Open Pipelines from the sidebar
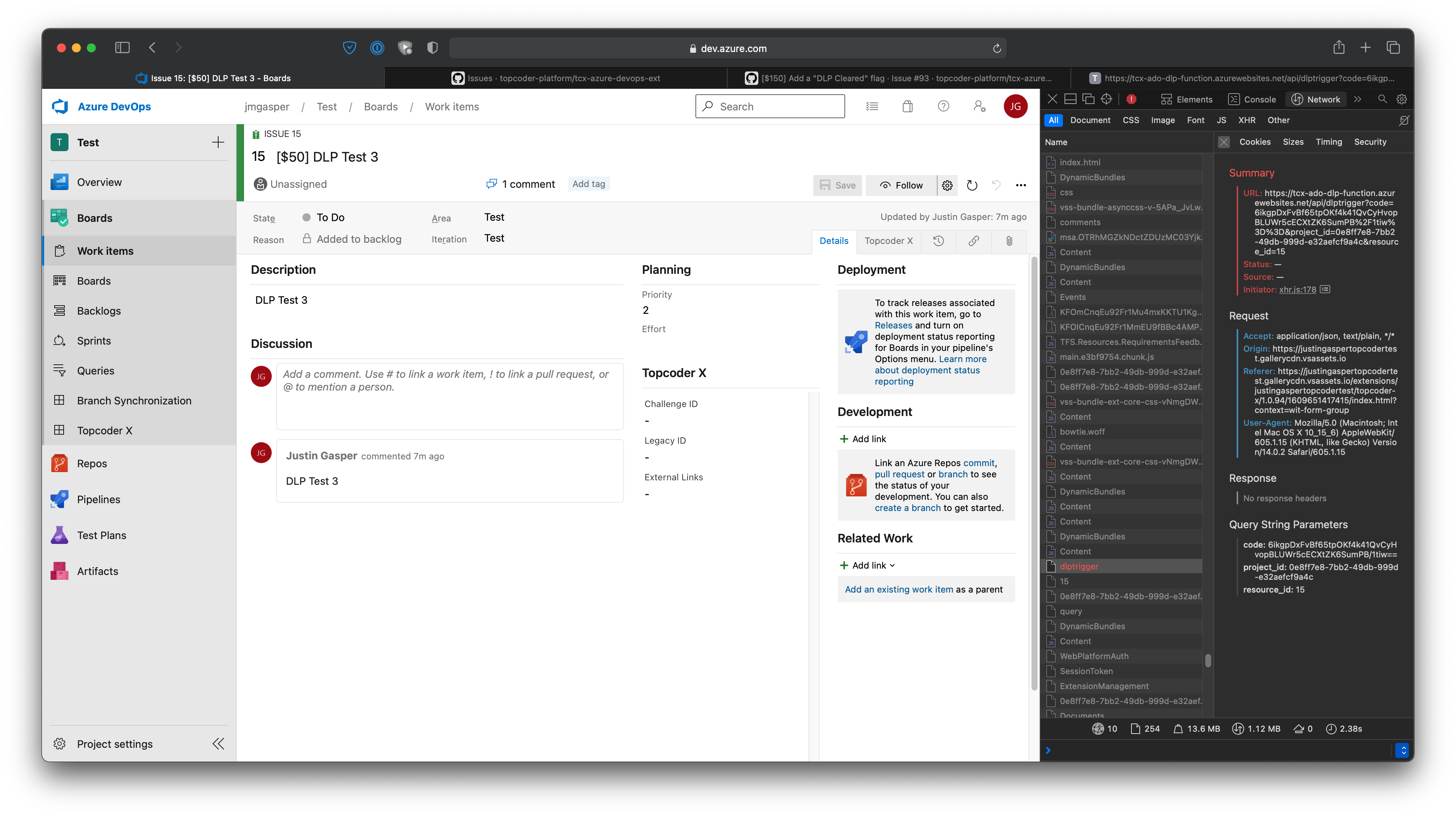 (98, 499)
